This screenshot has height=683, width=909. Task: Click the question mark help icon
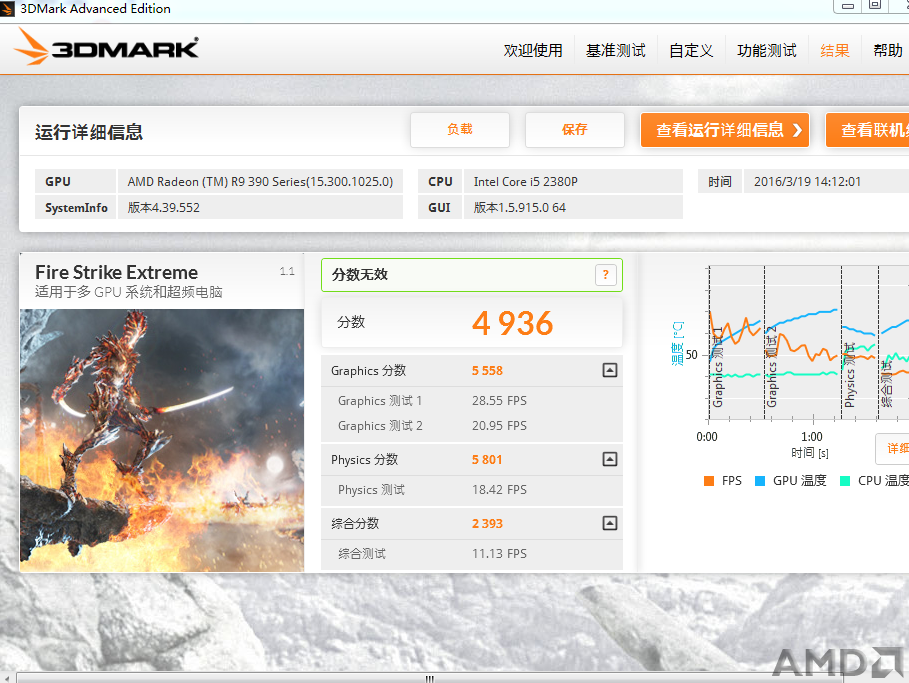605,275
